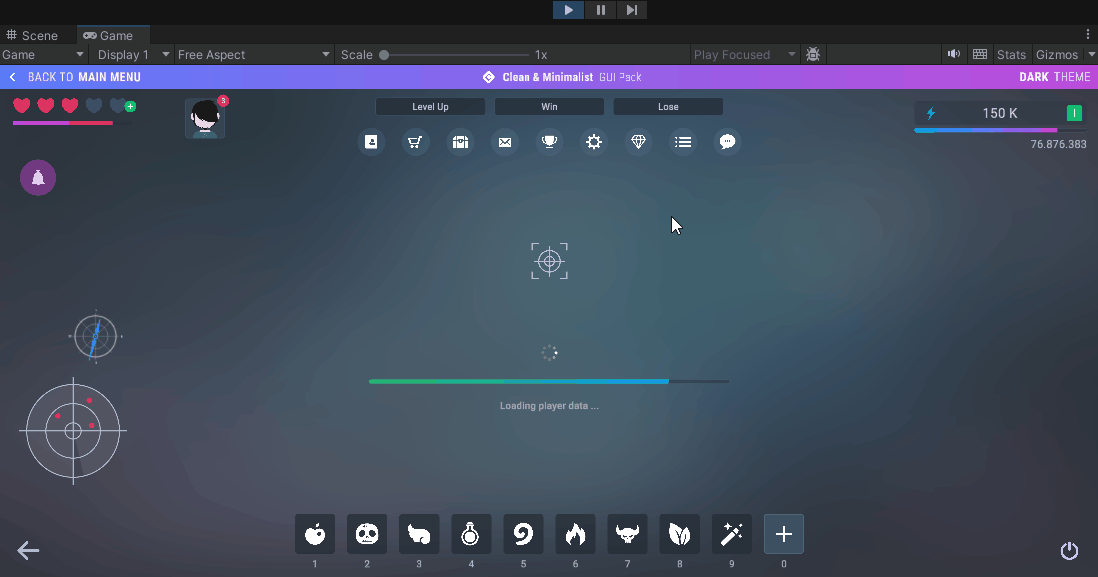Toggle the Stats overlay
The width and height of the screenshot is (1098, 577).
pyautogui.click(x=1011, y=55)
